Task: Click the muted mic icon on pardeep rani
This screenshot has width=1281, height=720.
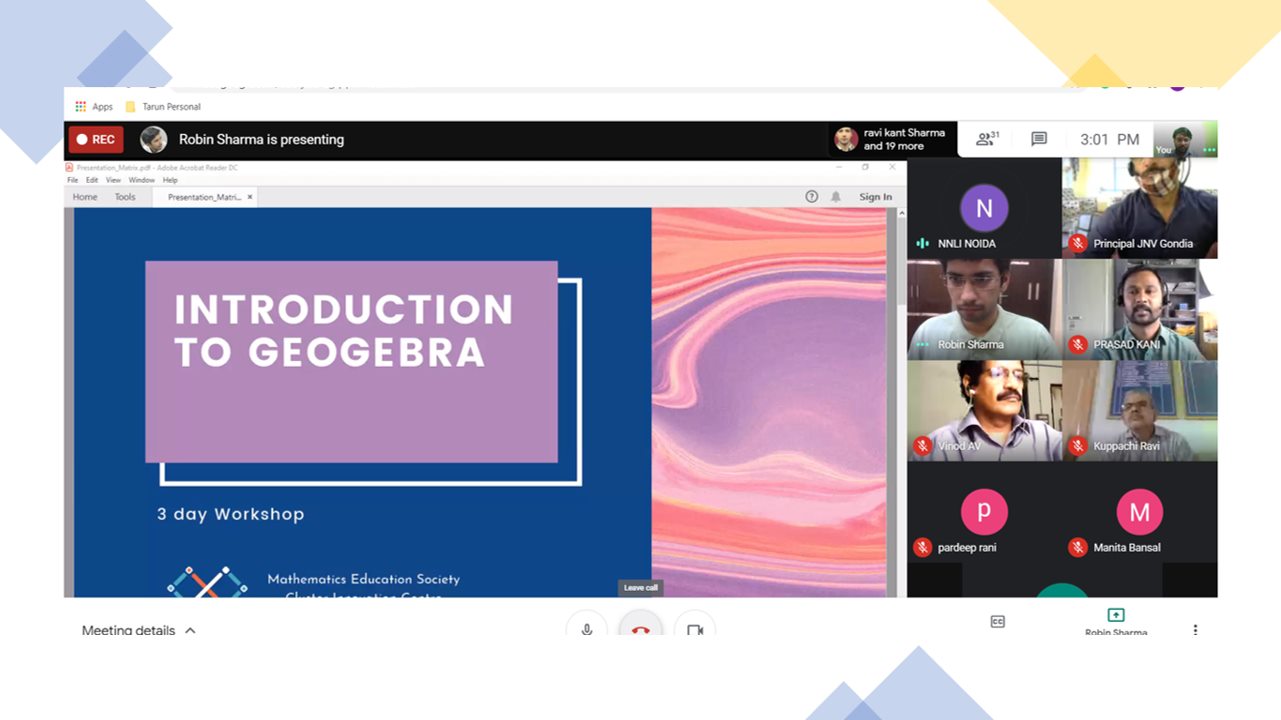Action: [x=922, y=547]
